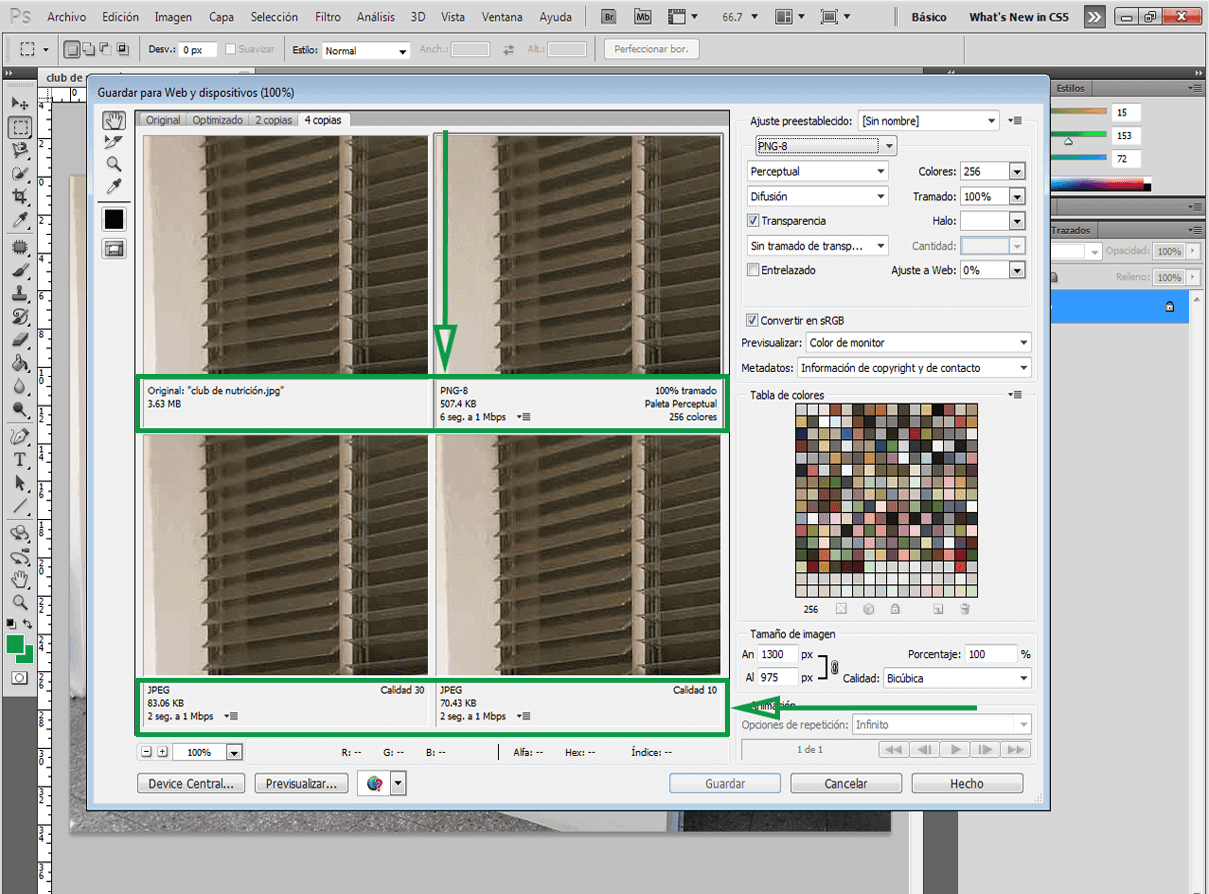Switch to the Optimizado tab
Viewport: 1209px width, 894px height.
(x=217, y=120)
